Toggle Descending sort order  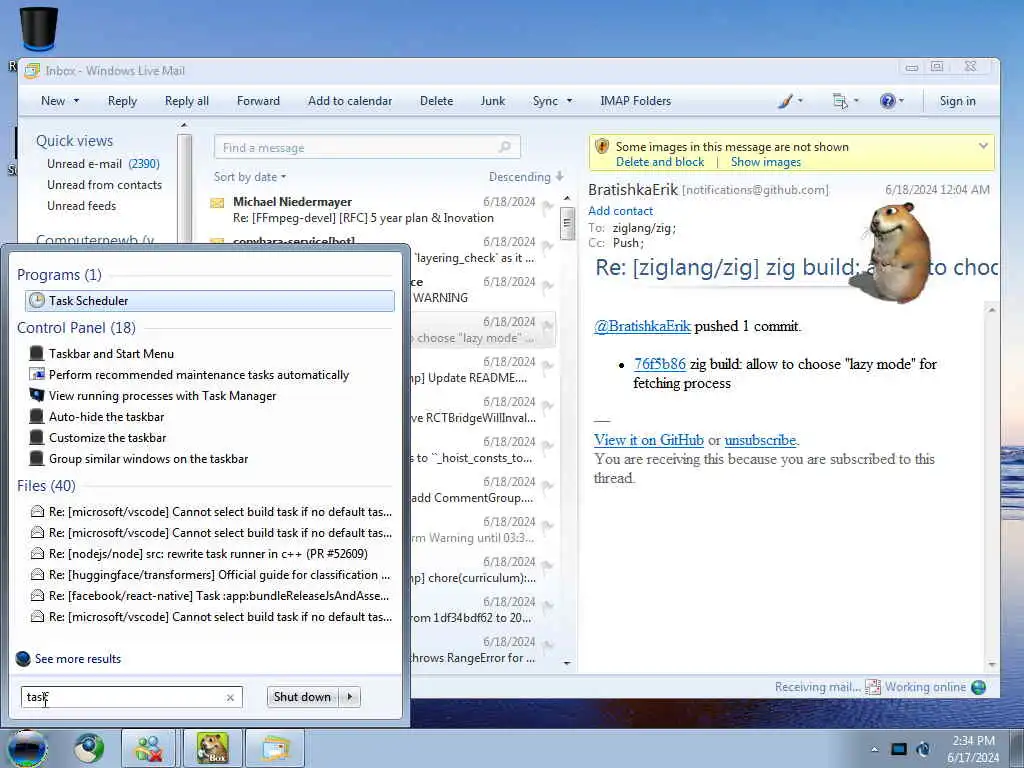526,177
